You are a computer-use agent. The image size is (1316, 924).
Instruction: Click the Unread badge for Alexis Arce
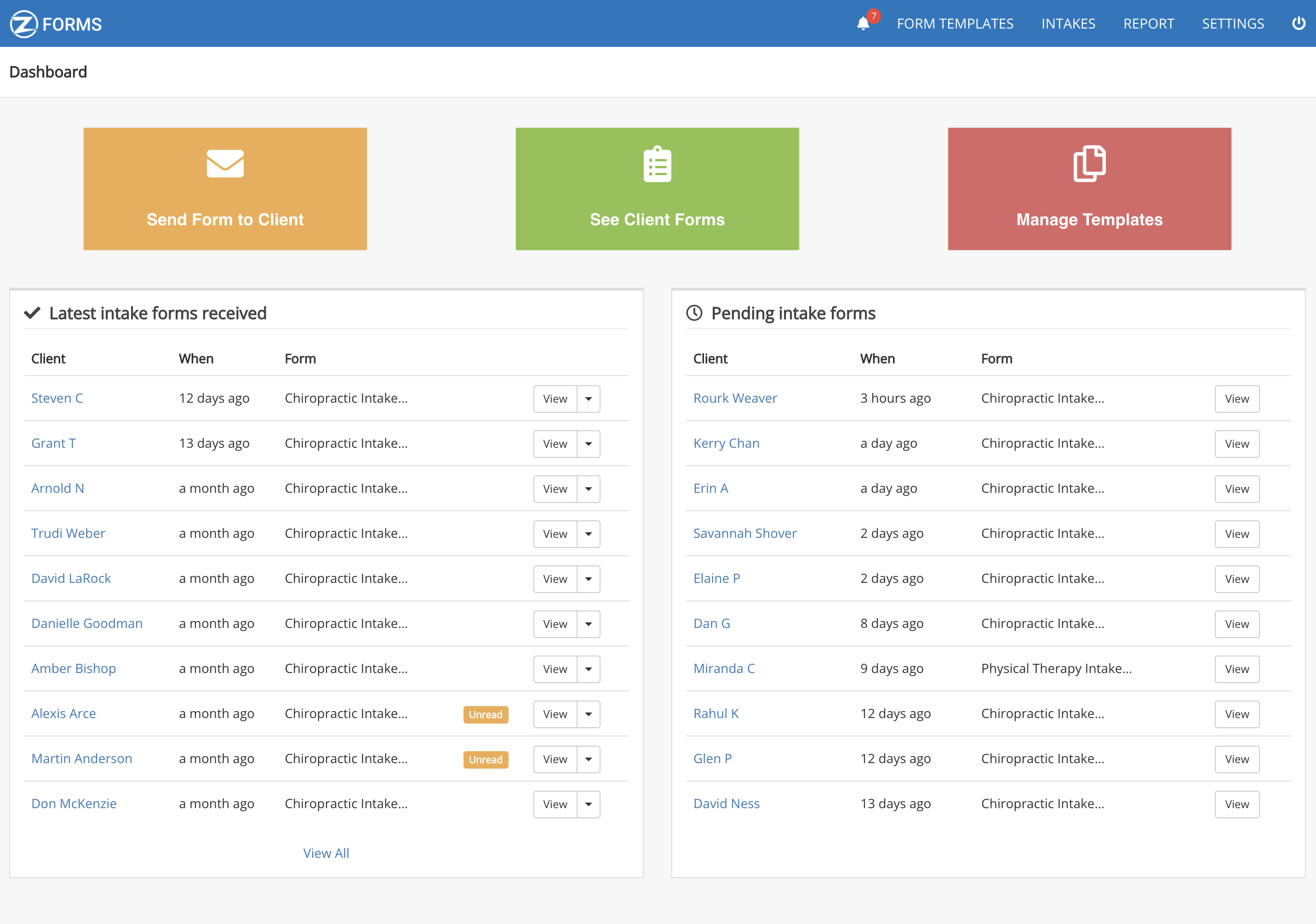click(485, 714)
